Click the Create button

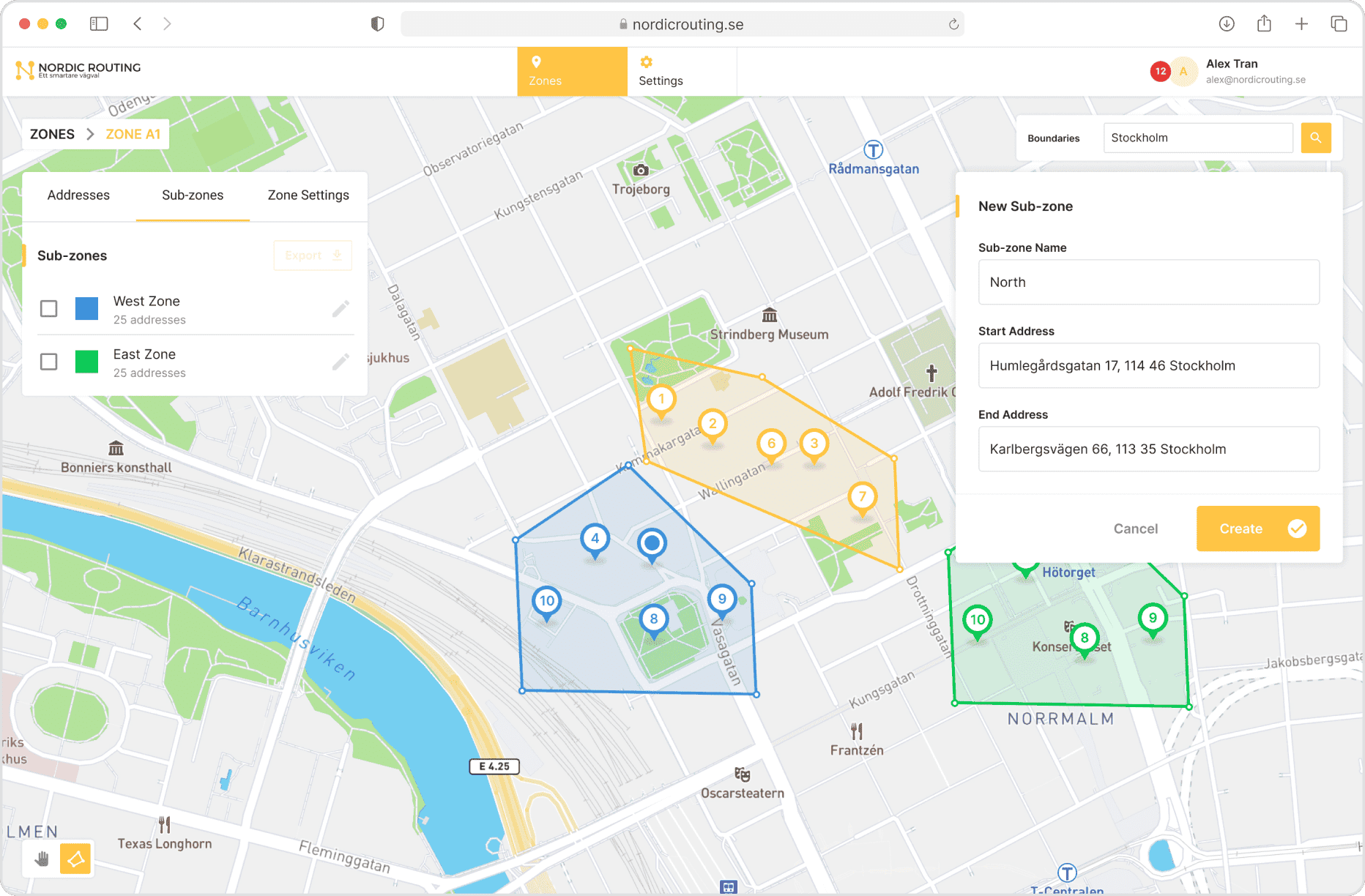[1258, 529]
